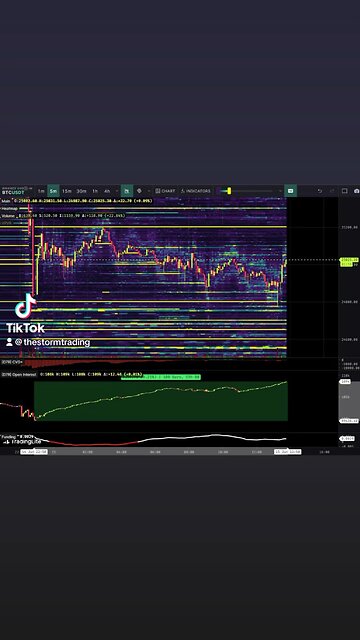This screenshot has width=360, height=640.
Task: Click the crosshair target icon
Action: [139, 191]
